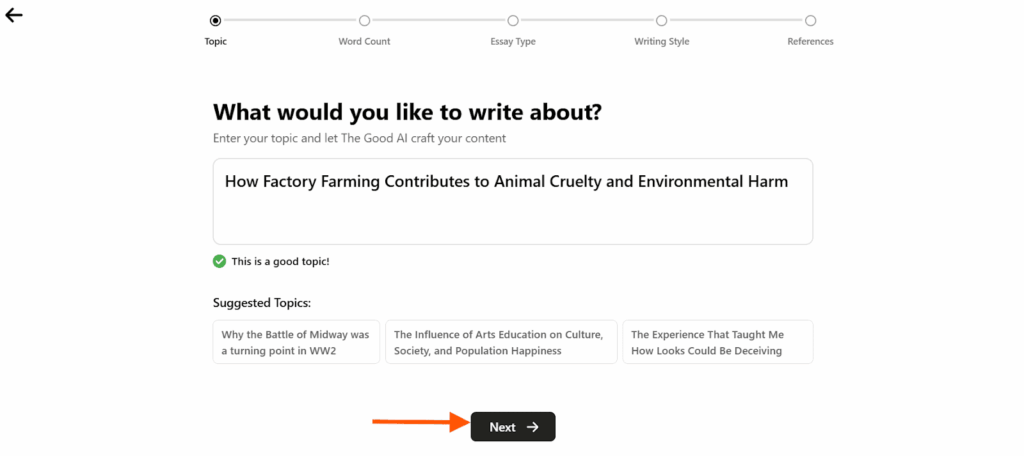Click the arrow icon inside the Next button
This screenshot has height=456, width=1024.
coord(533,427)
